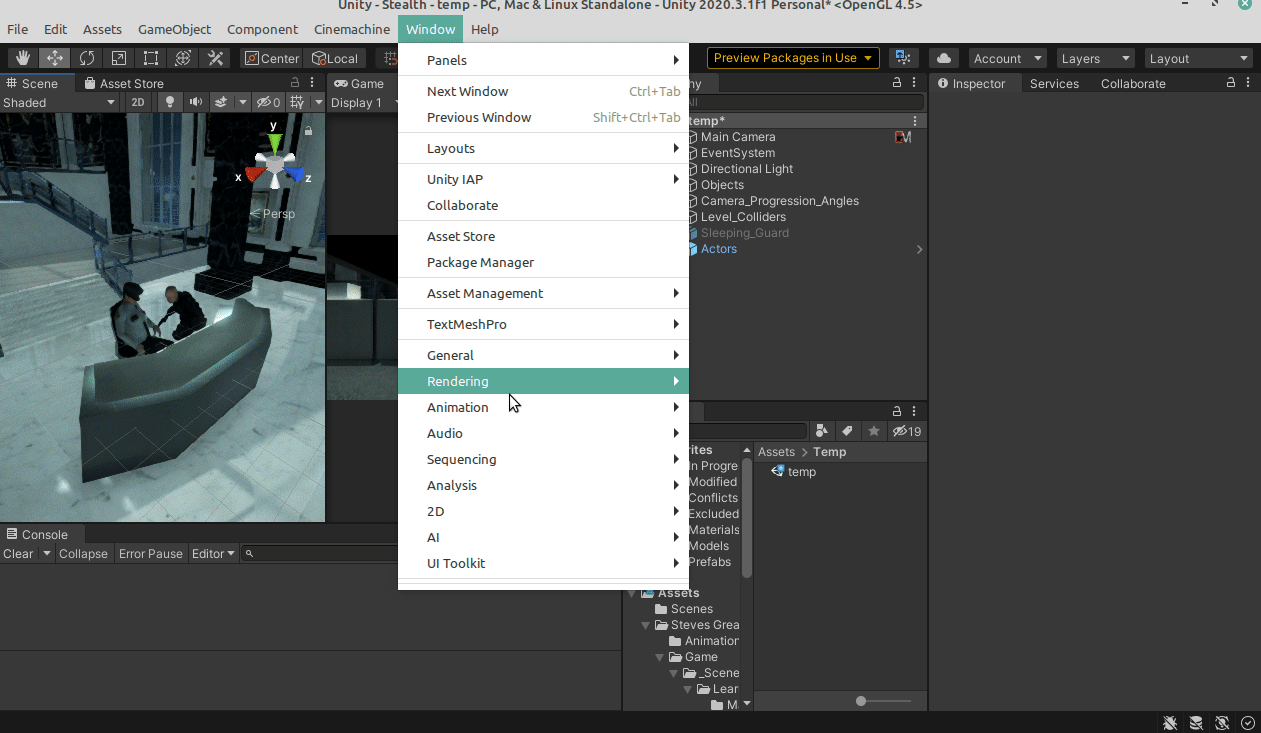Toggle 2D view mode in Scene
The height and width of the screenshot is (733, 1261).
[x=138, y=102]
